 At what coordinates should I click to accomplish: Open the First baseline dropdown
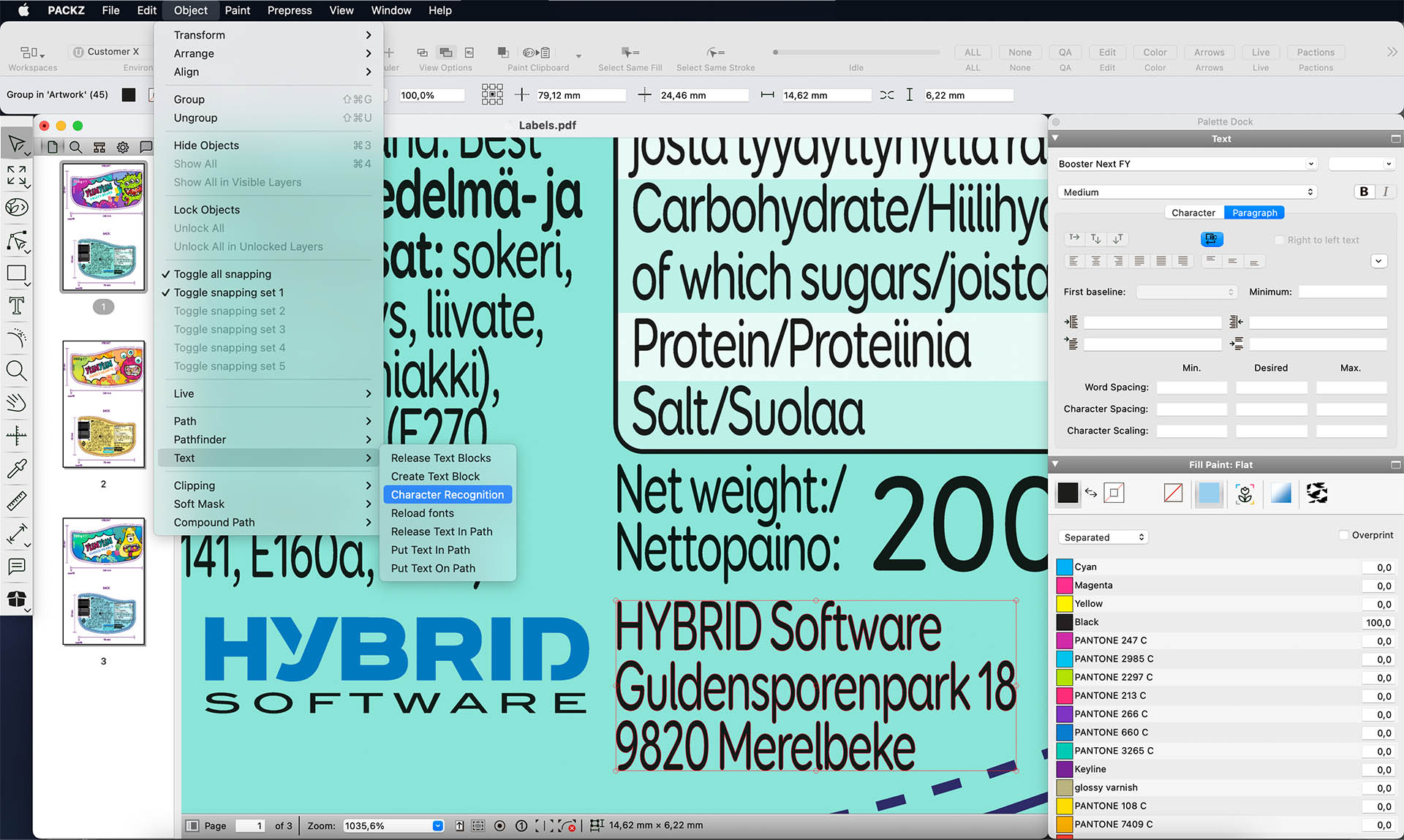[x=1186, y=292]
